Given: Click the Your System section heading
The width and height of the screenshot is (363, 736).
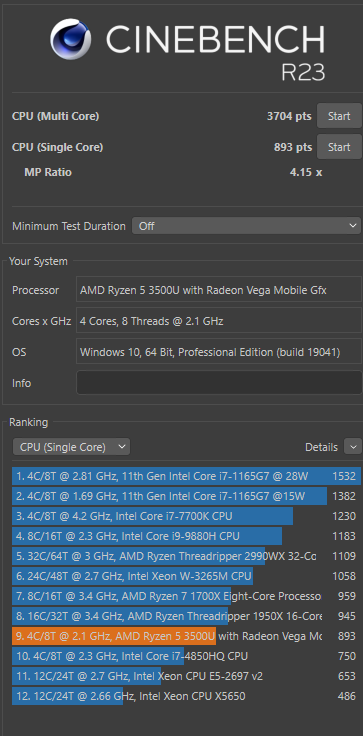Looking at the screenshot, I should click(x=38, y=261).
